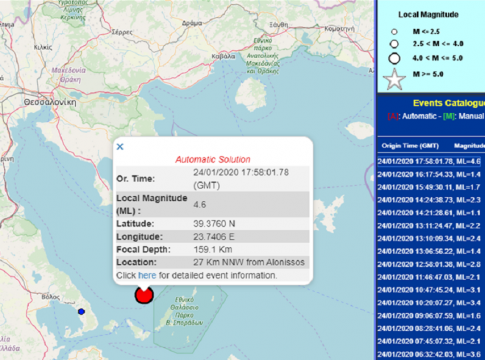485x360 pixels.
Task: Select event 24/01/2020 12:58:01.38, ML=2.8
Action: click(429, 264)
